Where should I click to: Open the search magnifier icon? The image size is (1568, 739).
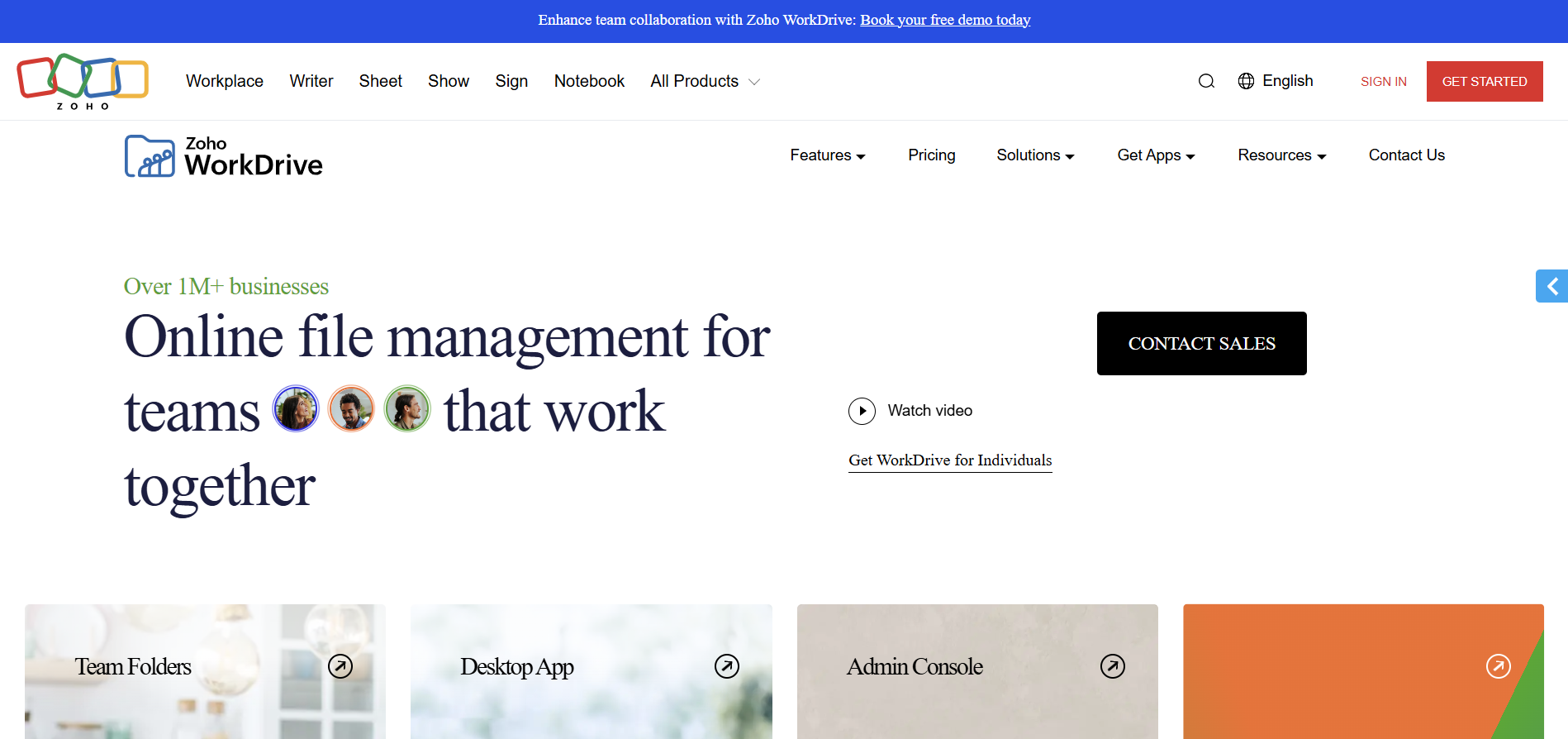(x=1206, y=81)
